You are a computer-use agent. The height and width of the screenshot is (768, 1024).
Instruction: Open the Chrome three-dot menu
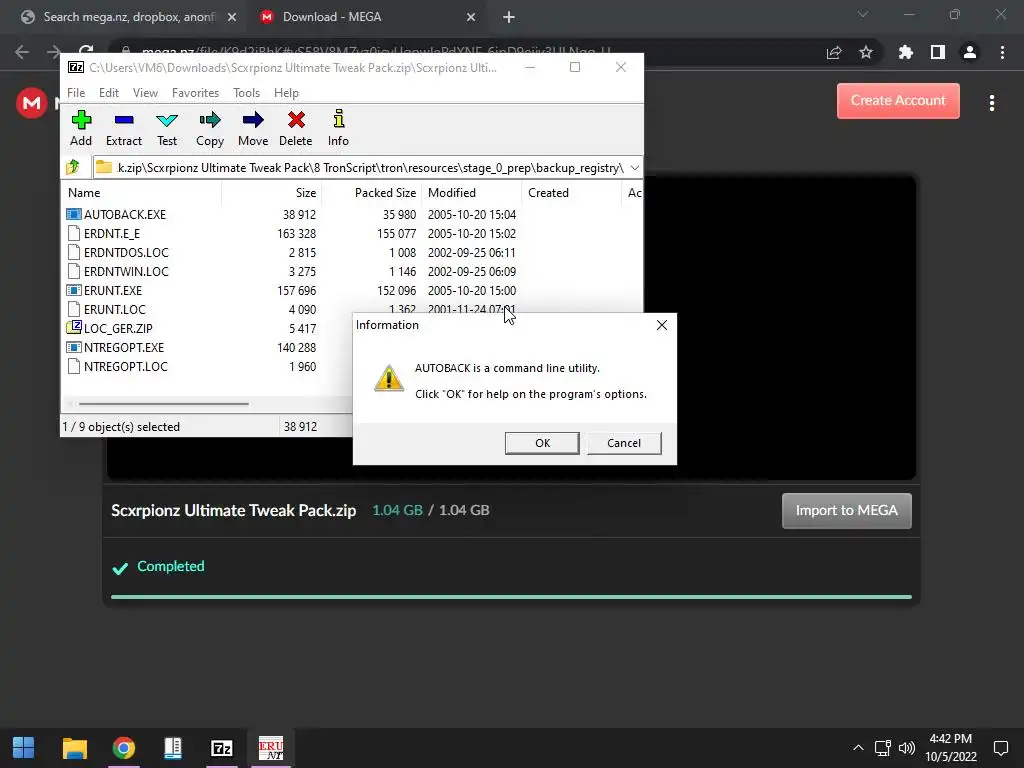(x=1002, y=52)
